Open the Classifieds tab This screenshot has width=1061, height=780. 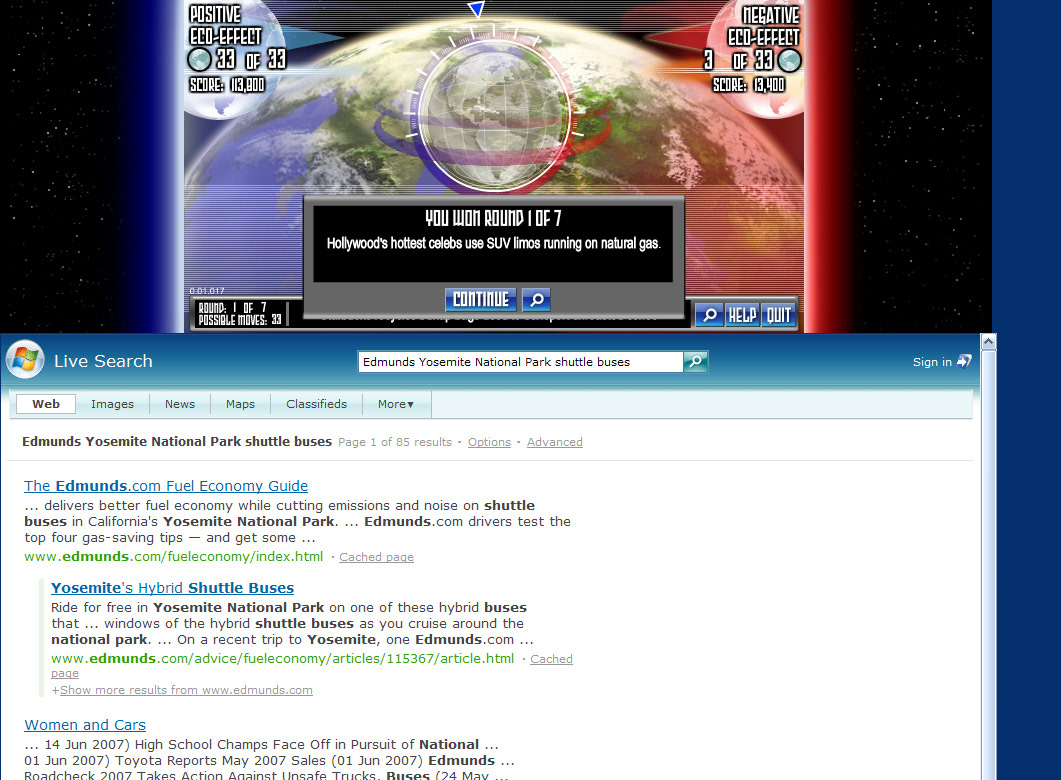316,404
